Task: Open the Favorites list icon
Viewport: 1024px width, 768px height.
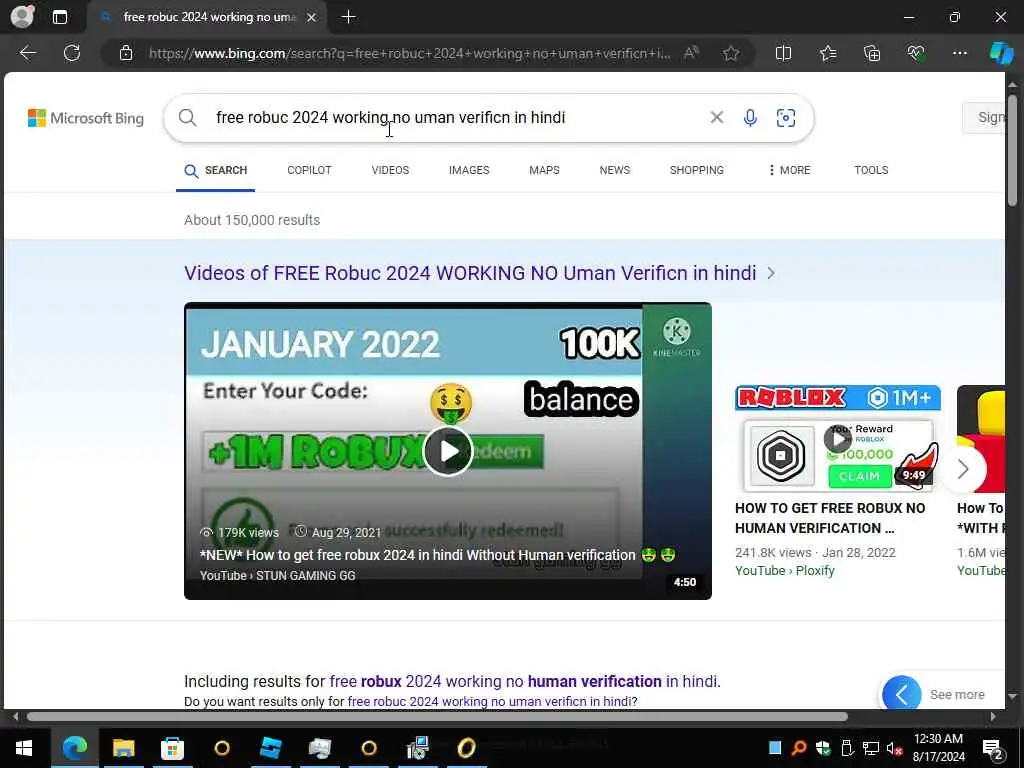Action: [x=827, y=53]
